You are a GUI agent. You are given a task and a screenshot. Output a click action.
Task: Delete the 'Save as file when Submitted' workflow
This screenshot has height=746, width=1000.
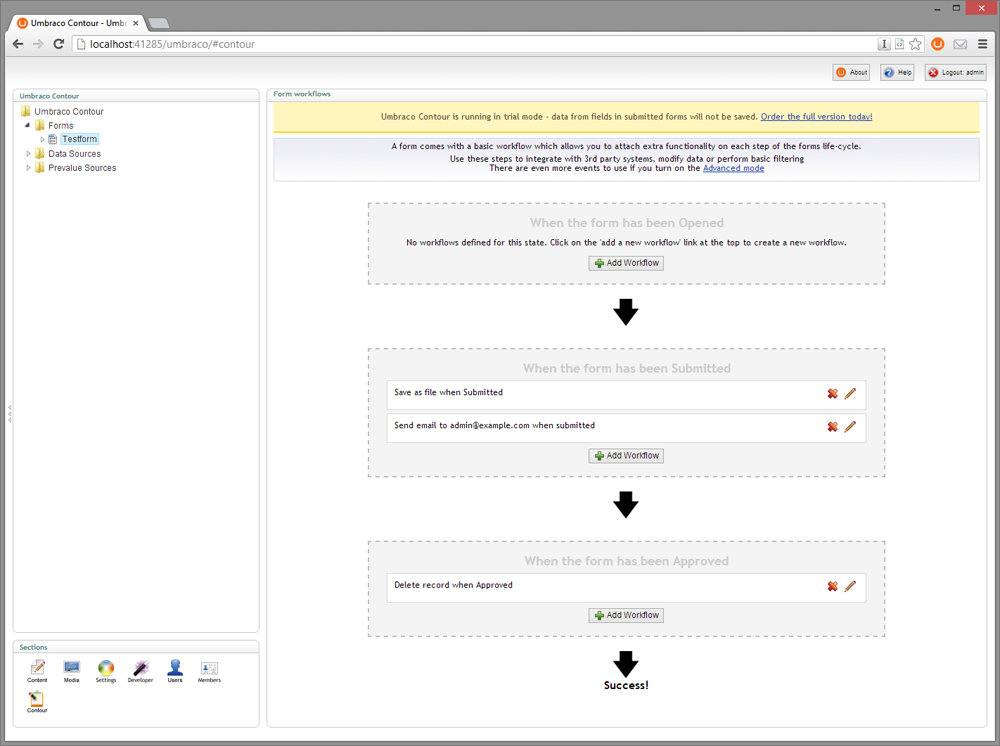pyautogui.click(x=832, y=393)
